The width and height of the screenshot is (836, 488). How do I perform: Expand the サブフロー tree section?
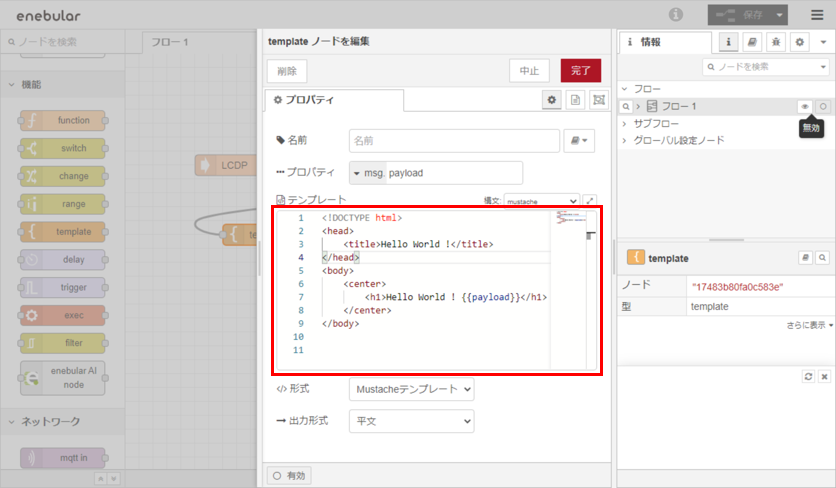pos(624,124)
